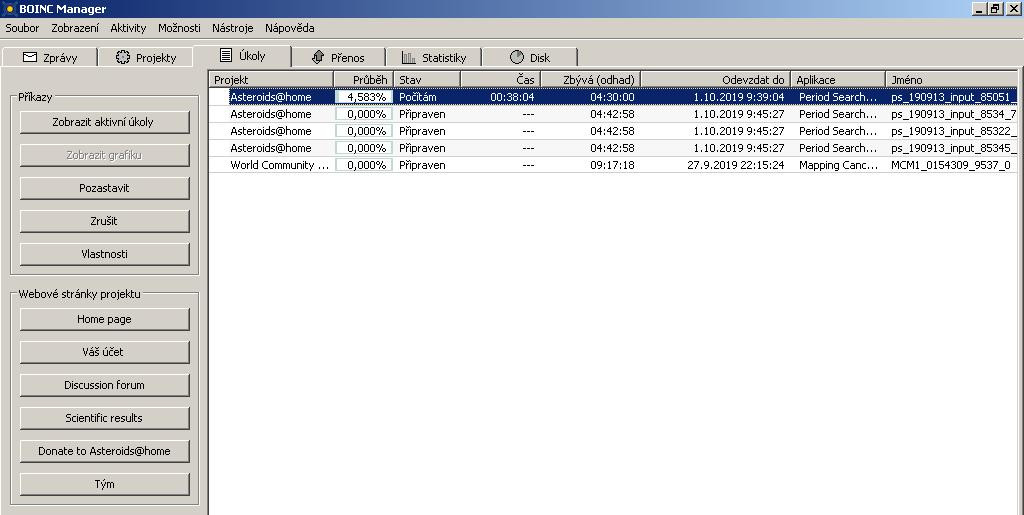This screenshot has height=515, width=1024.
Task: Select task ps_190913_input_85322
Action: click(x=613, y=131)
